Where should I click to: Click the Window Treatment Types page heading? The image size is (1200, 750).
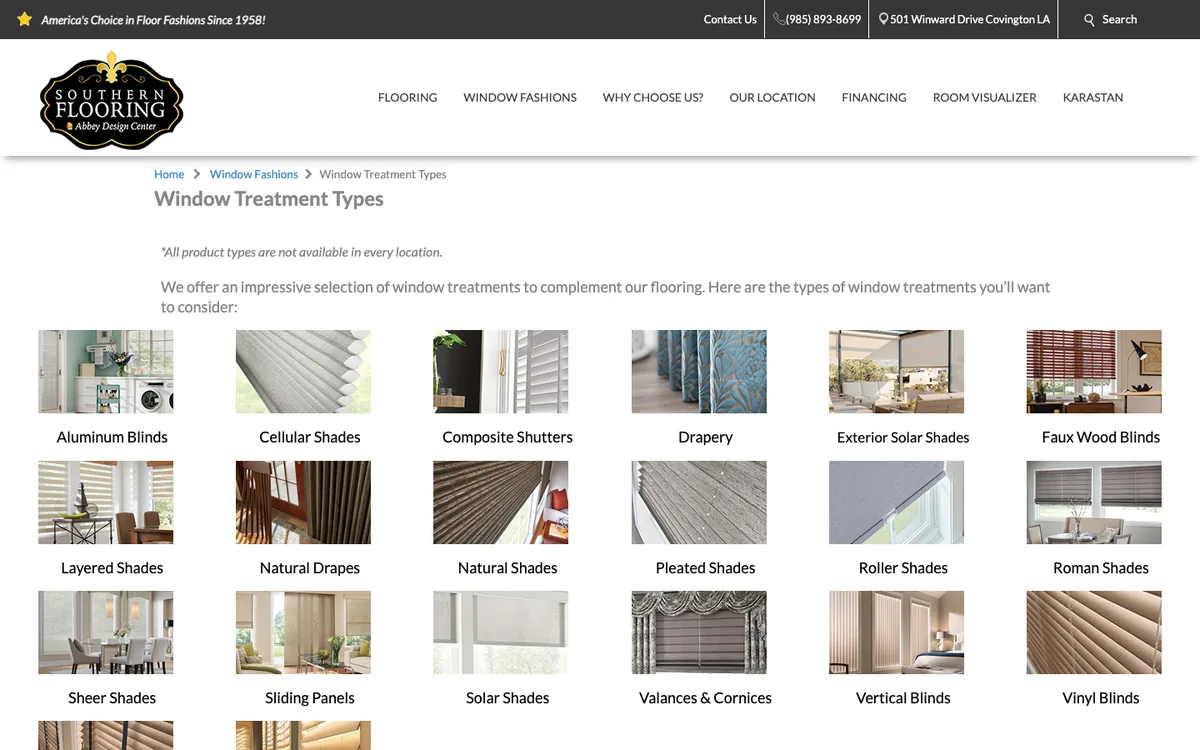pos(269,199)
